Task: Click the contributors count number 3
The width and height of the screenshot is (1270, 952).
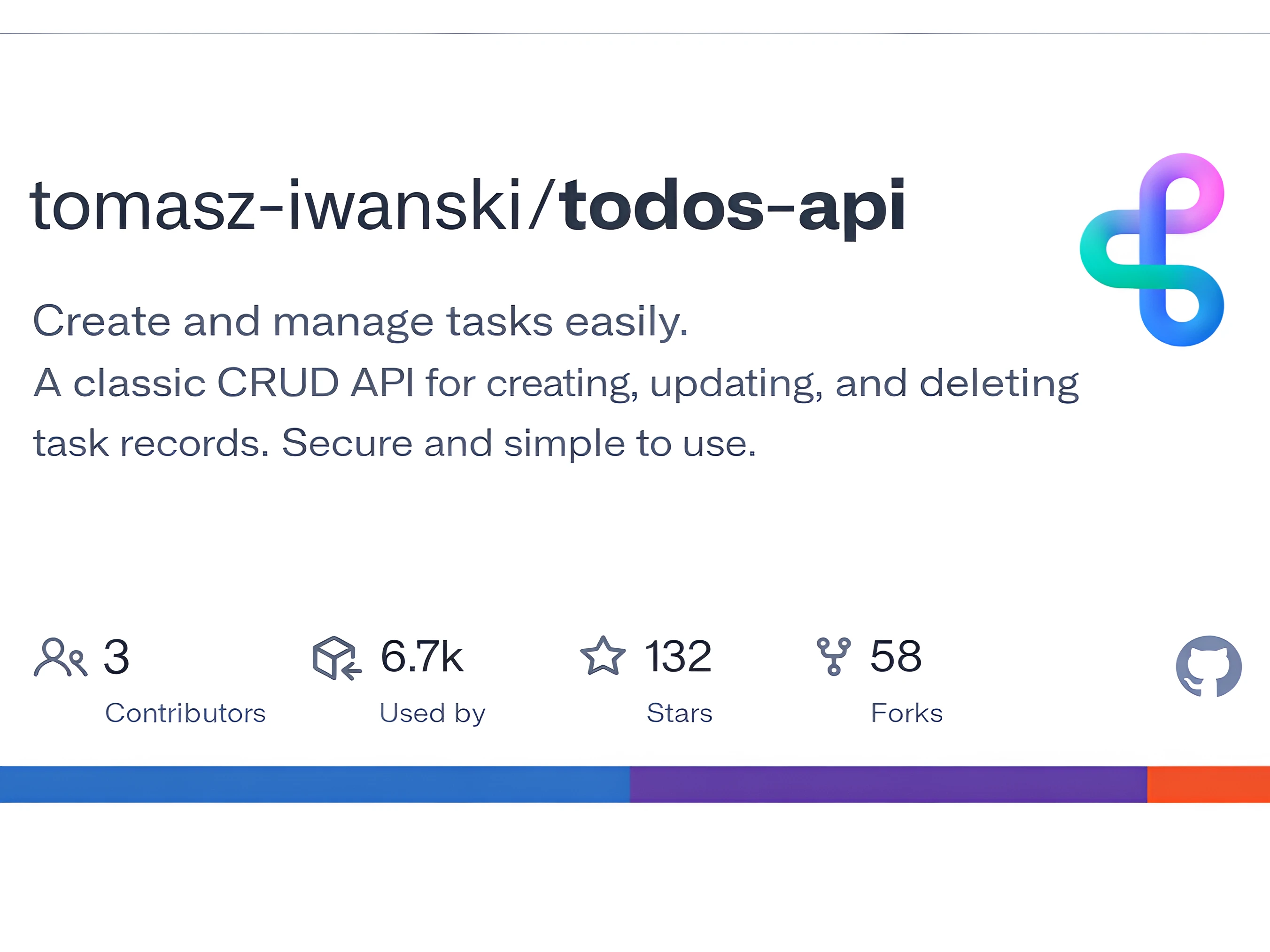Action: [x=116, y=657]
